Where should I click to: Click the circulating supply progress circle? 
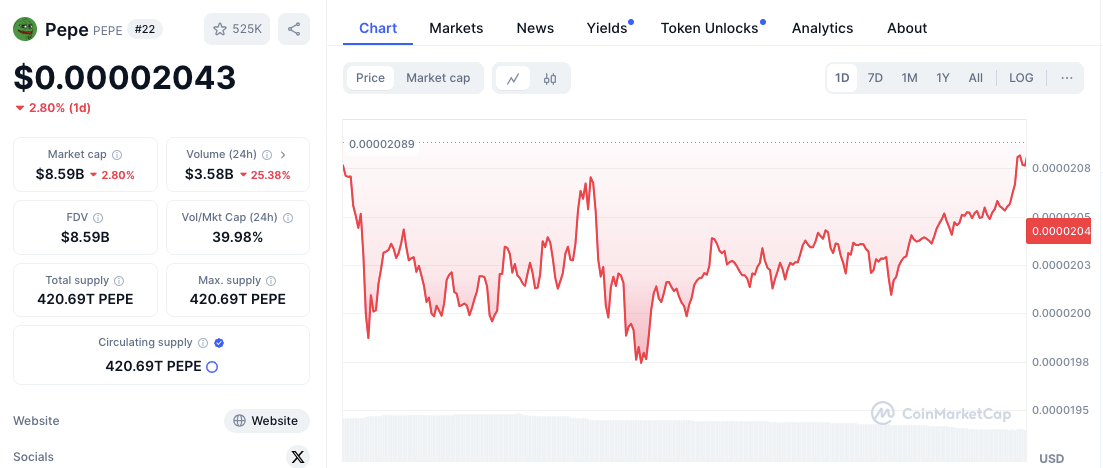coord(212,367)
